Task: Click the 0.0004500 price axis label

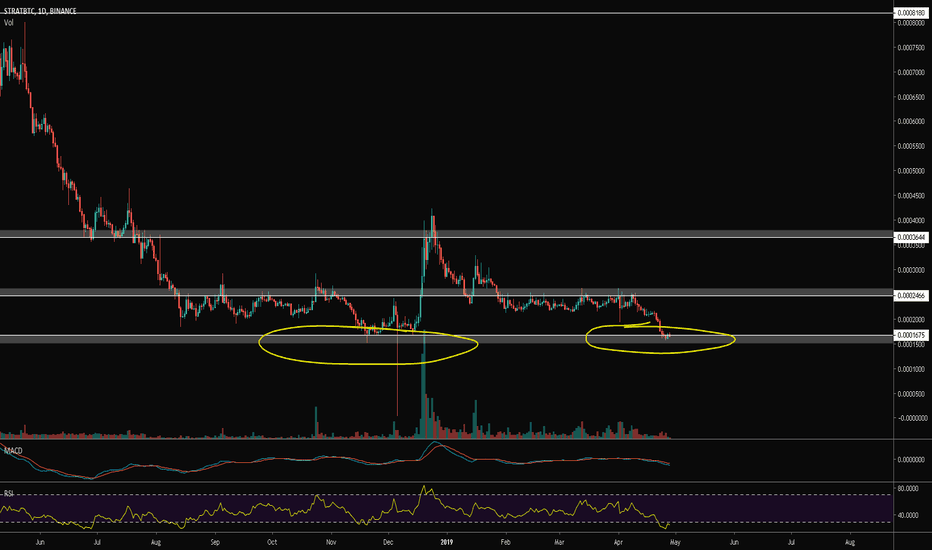Action: (911, 196)
